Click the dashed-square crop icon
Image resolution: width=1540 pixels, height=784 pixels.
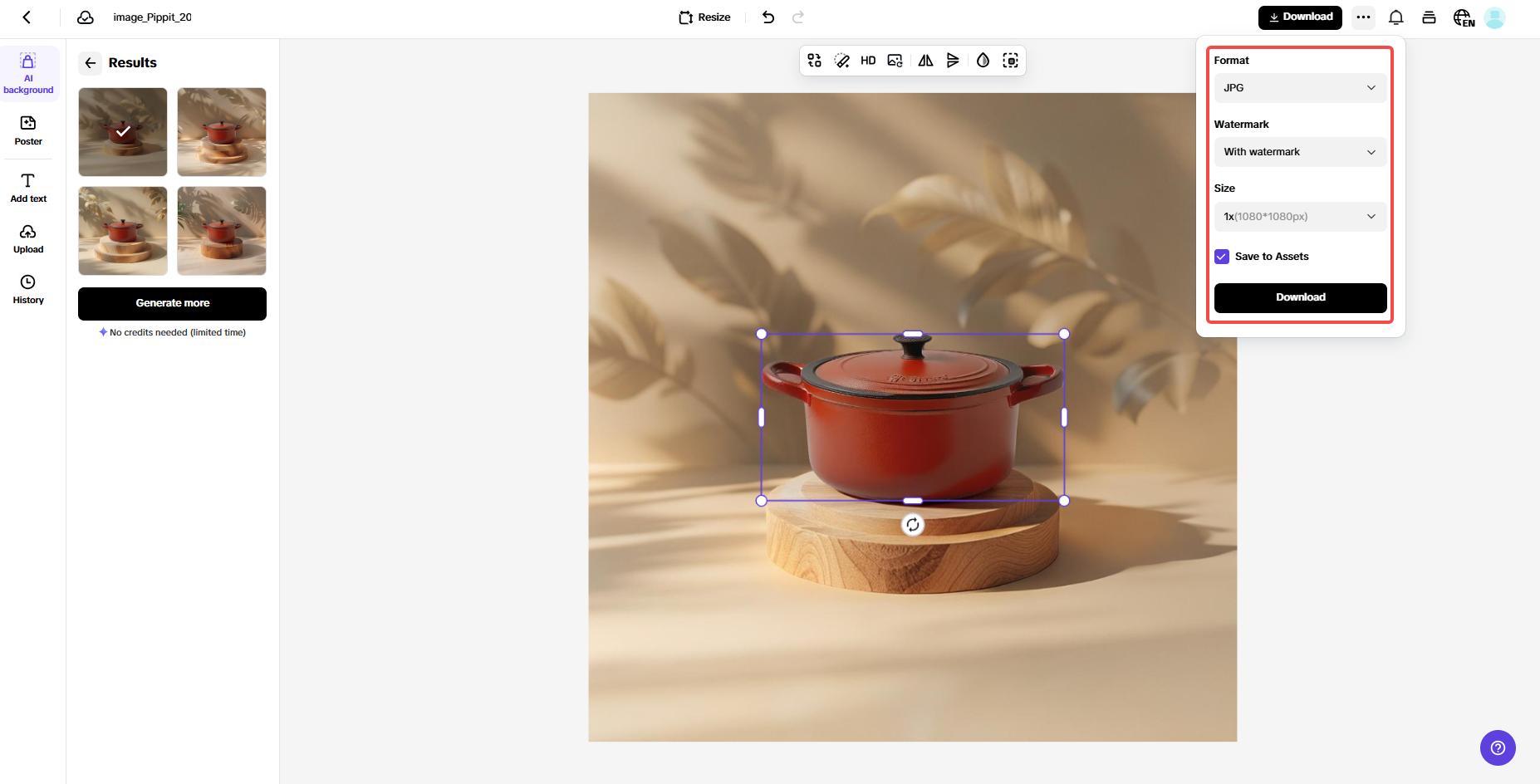pos(1010,61)
